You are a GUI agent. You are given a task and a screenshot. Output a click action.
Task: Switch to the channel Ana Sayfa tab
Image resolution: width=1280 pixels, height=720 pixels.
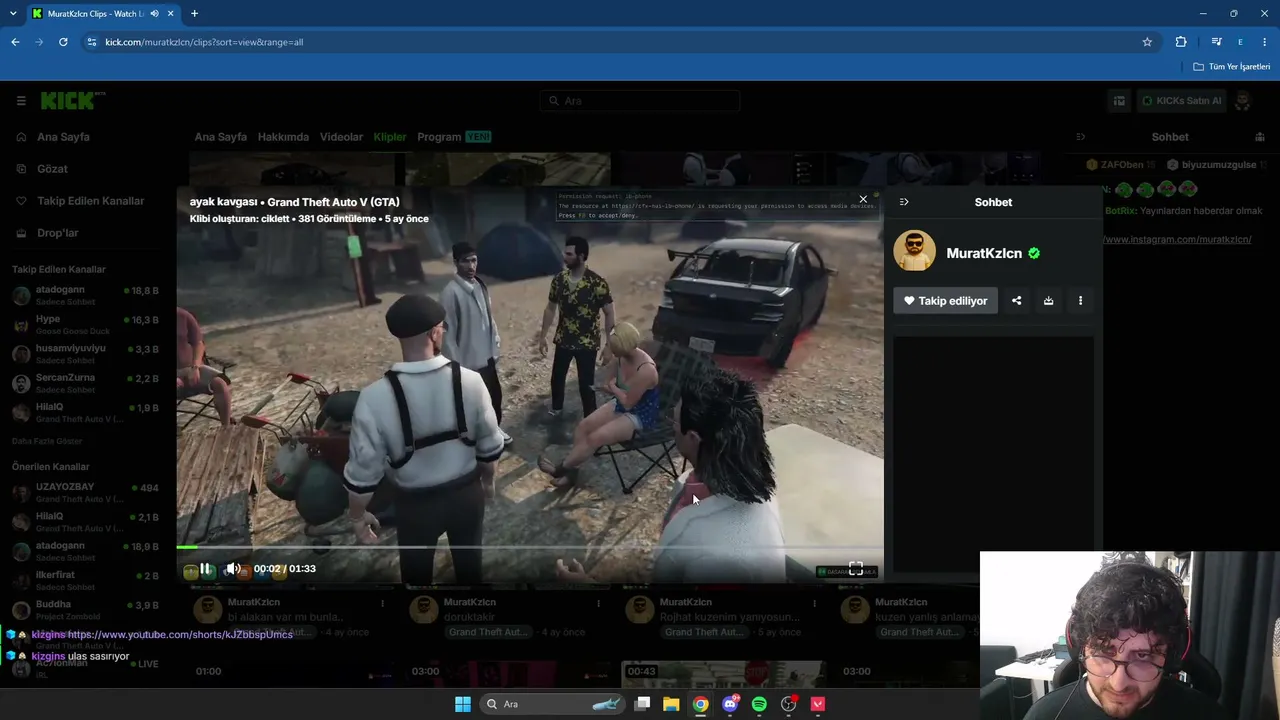point(220,137)
